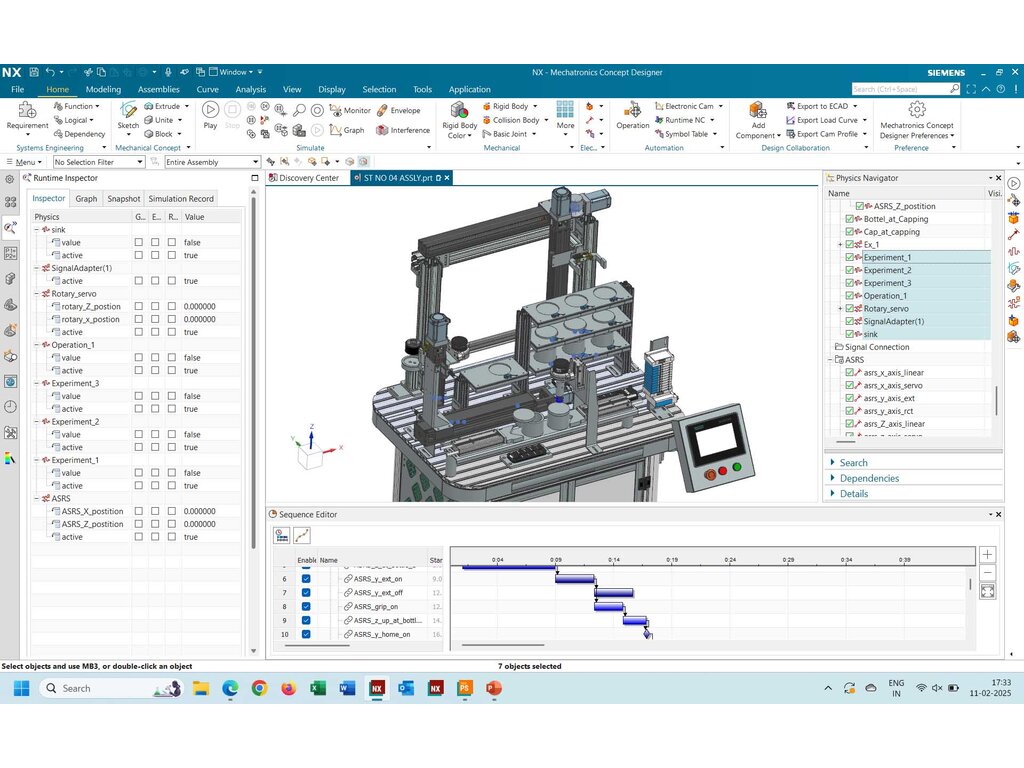Disable ASRS_y_ext_on in Sequence Editor
The width and height of the screenshot is (1024, 768).
[306, 579]
